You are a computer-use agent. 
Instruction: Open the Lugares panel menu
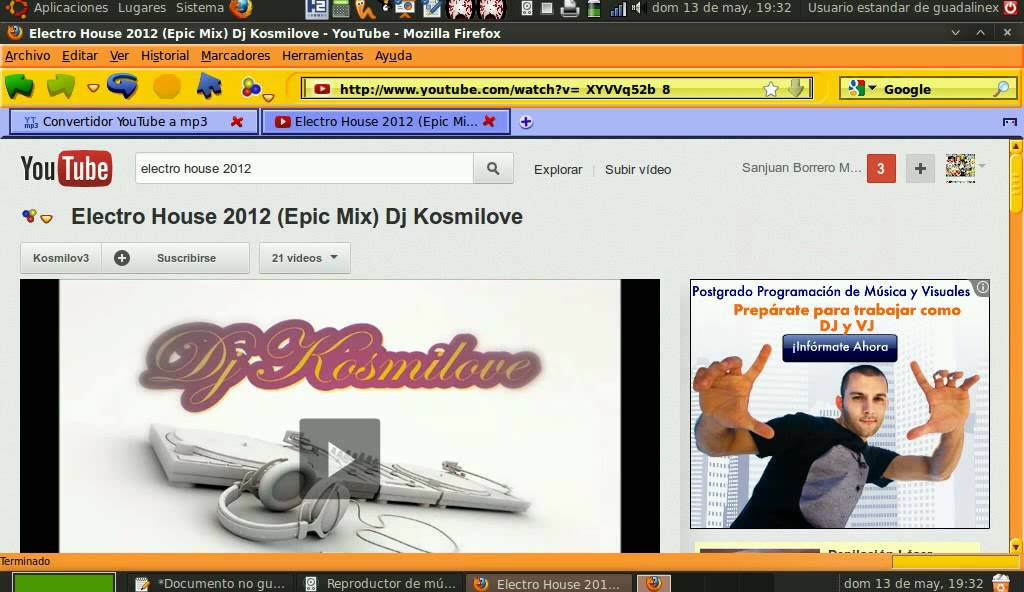click(x=142, y=8)
